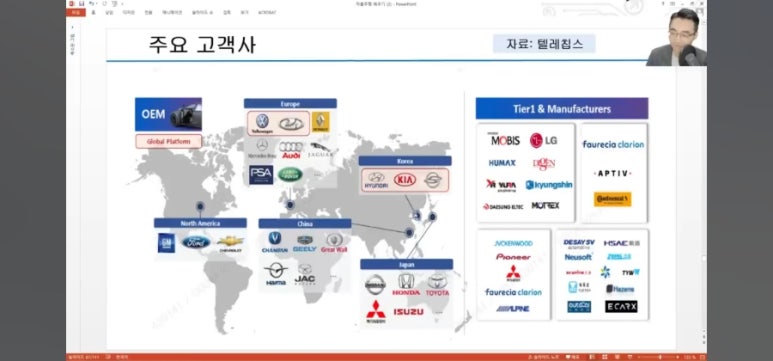The image size is (773, 361).
Task: Click the KIA logo
Action: tap(405, 180)
